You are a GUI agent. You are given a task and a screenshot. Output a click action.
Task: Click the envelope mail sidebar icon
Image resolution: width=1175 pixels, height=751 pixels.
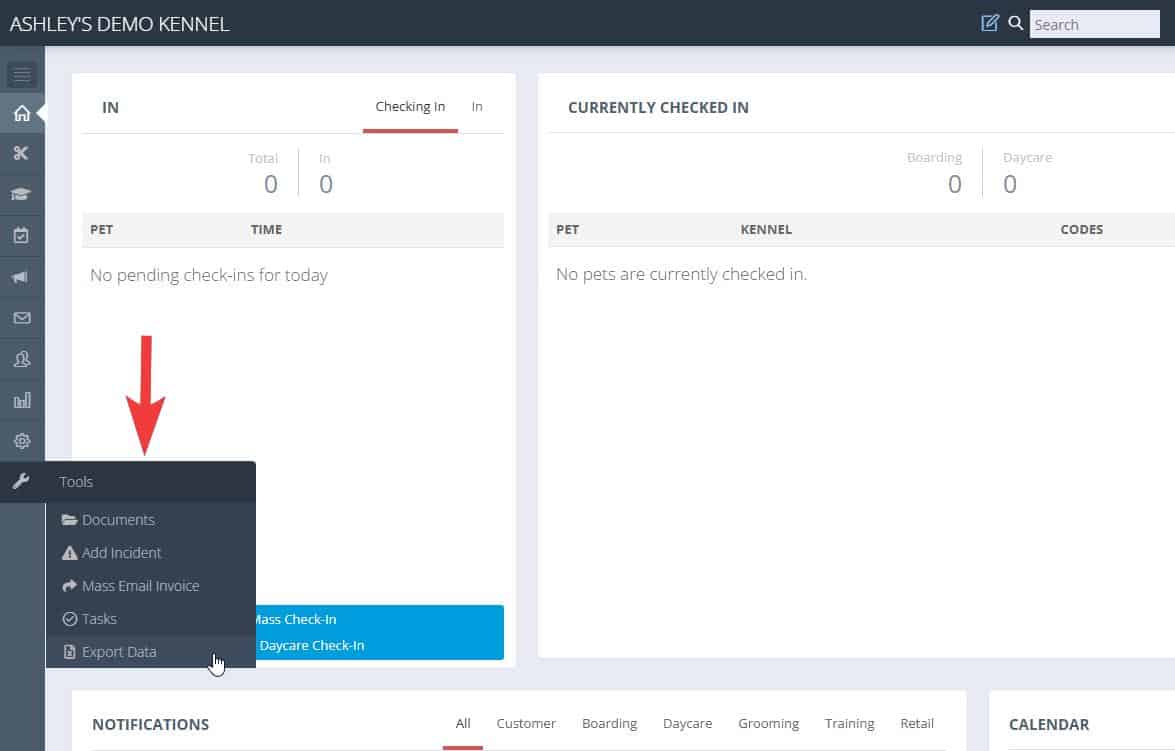pos(21,318)
